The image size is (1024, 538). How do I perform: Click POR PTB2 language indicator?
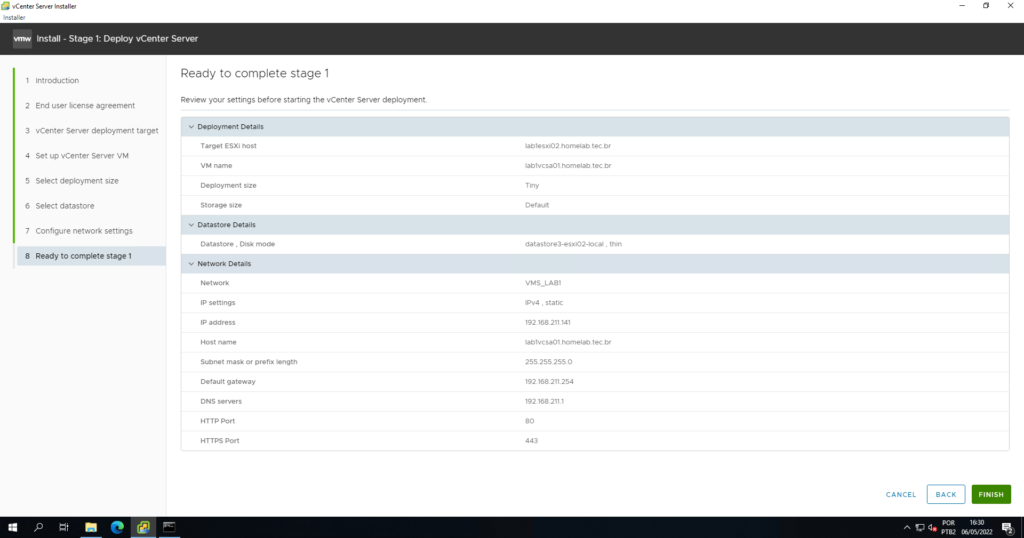pyautogui.click(x=948, y=528)
